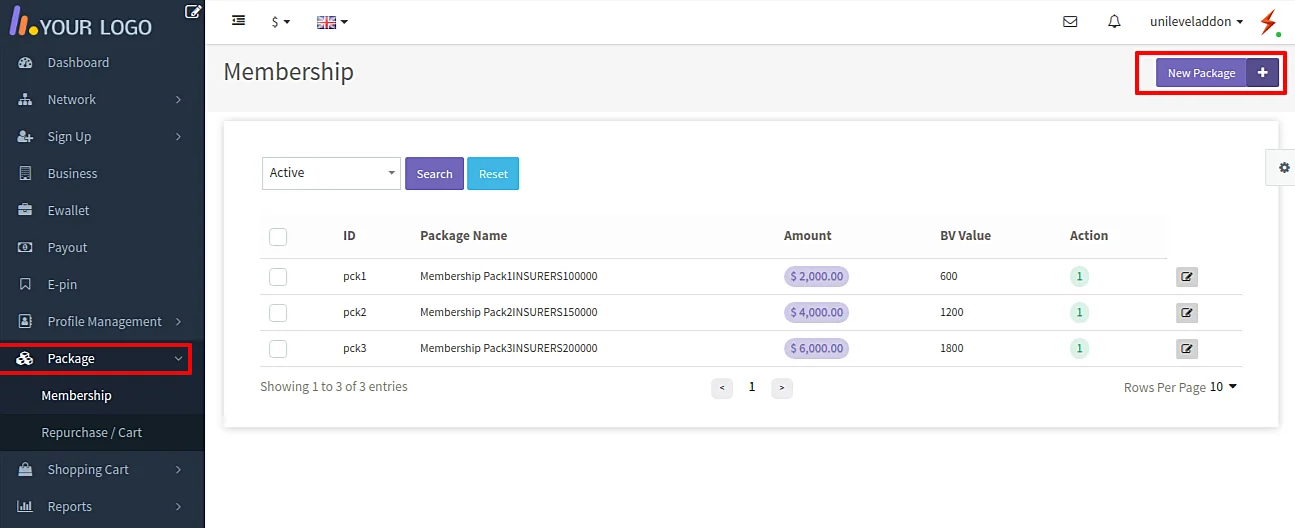Expand the Reports menu chevron
This screenshot has height=528, width=1295.
click(178, 507)
